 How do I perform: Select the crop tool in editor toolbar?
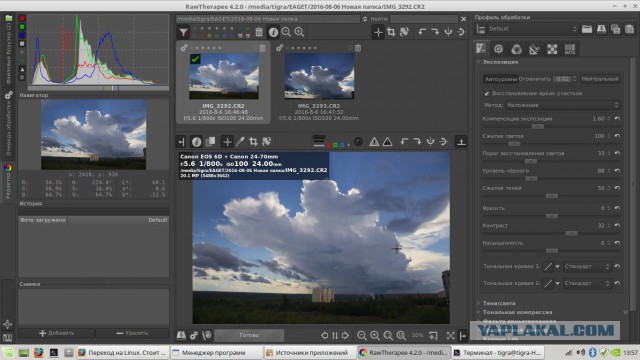coord(253,142)
